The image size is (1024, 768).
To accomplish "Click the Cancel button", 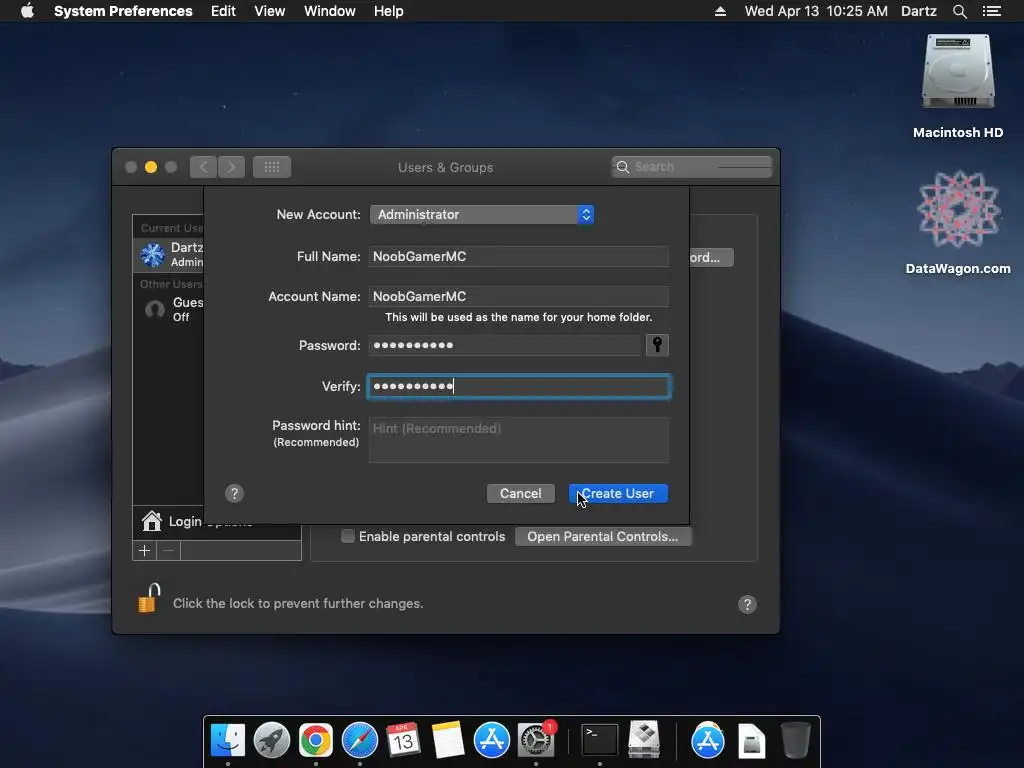I will click(520, 494).
